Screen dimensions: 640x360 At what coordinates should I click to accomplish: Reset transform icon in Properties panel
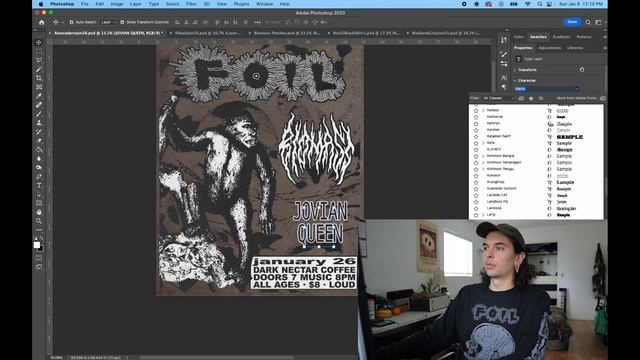pyautogui.click(x=582, y=70)
